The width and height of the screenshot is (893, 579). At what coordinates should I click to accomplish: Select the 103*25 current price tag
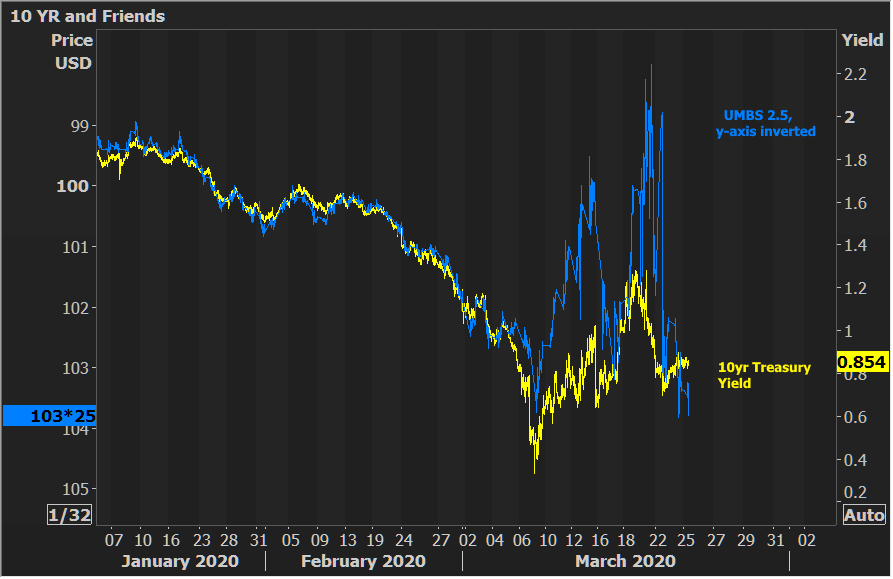click(x=48, y=415)
